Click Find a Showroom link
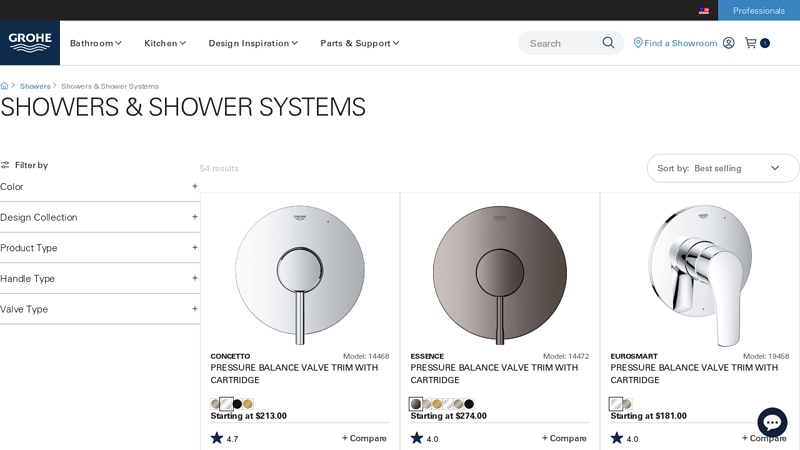 coord(680,43)
